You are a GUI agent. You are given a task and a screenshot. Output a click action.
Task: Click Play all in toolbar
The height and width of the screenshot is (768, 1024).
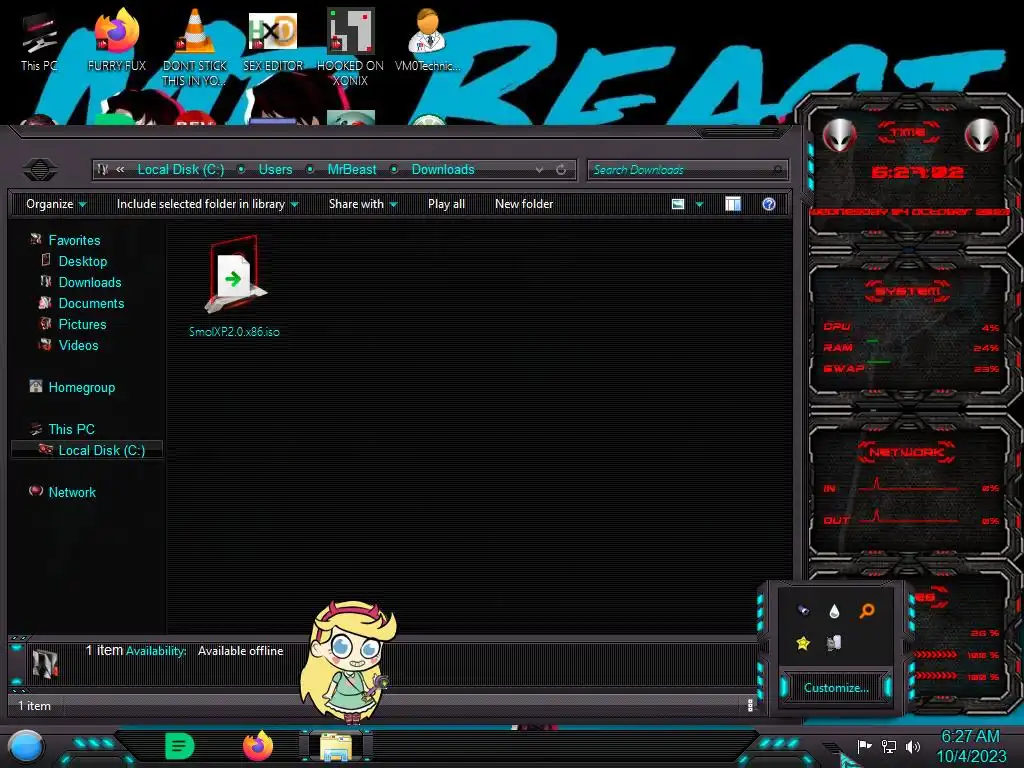446,204
